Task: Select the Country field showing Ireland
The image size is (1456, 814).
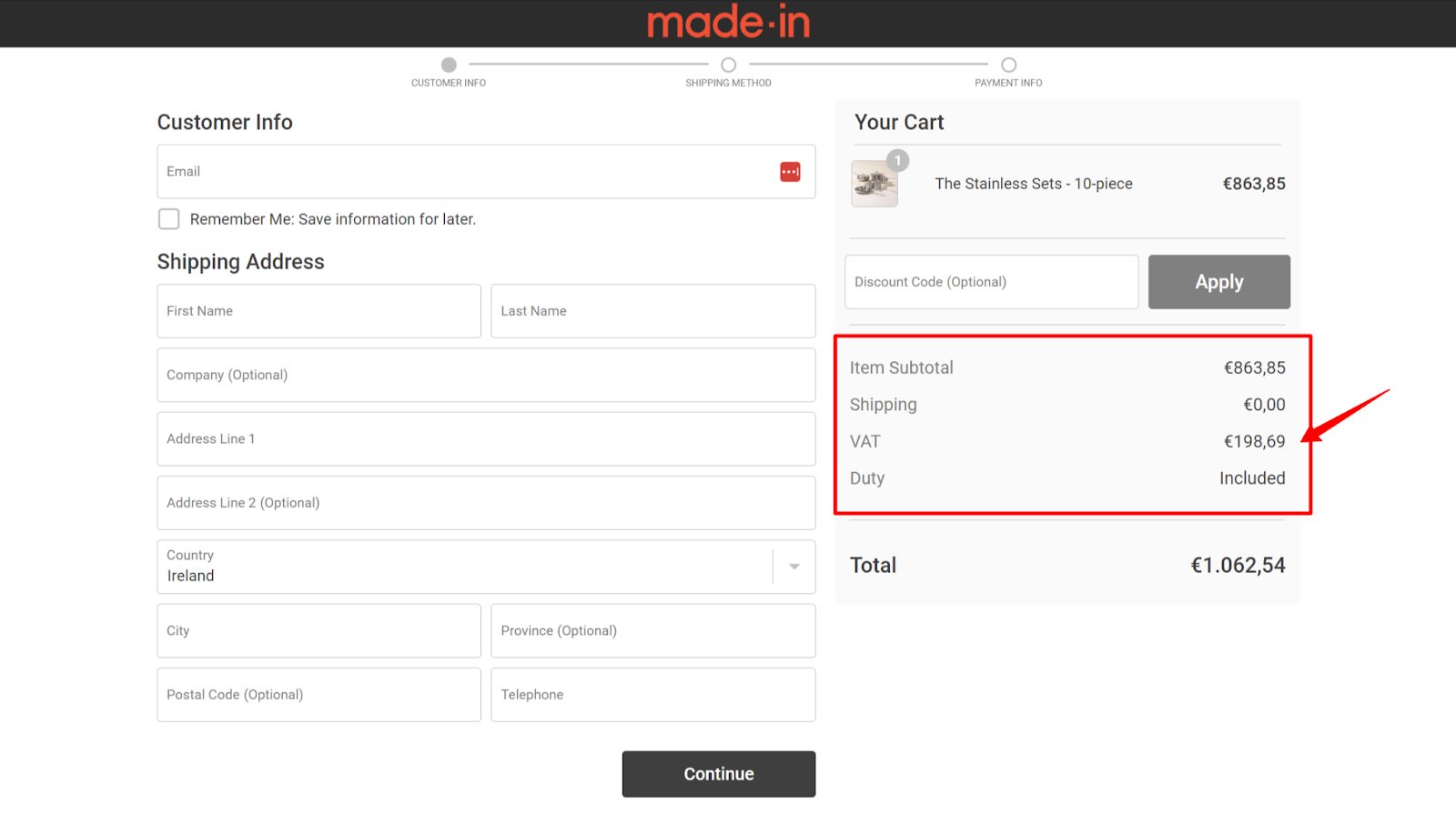Action: [x=486, y=567]
